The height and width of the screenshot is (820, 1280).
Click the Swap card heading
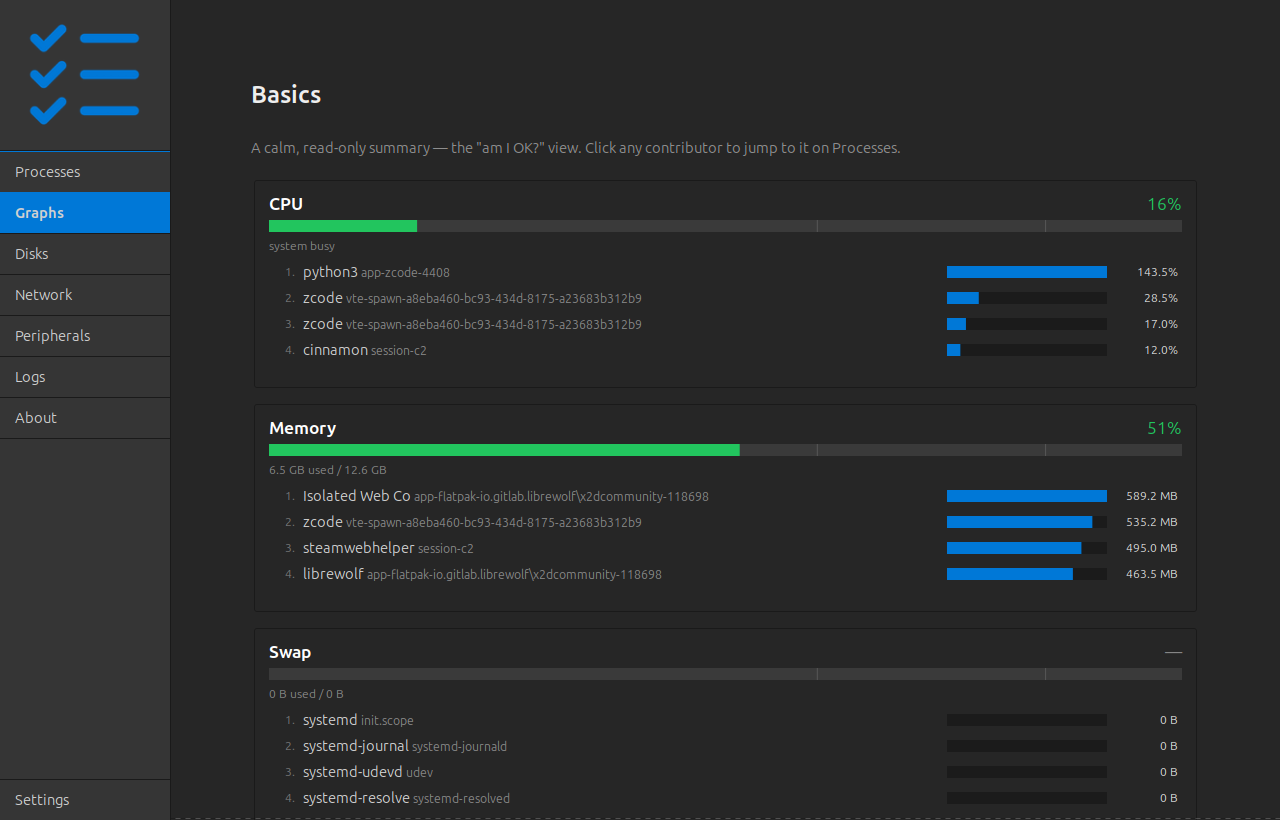coord(290,652)
